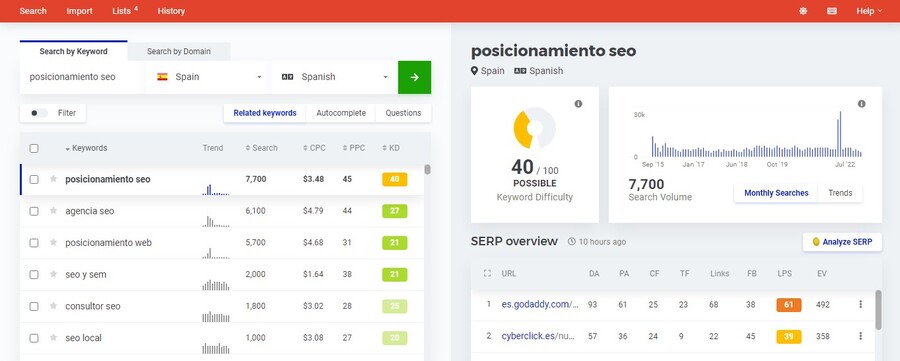Open the options menu for cyberclick.es row
900x361 pixels.
click(860, 336)
